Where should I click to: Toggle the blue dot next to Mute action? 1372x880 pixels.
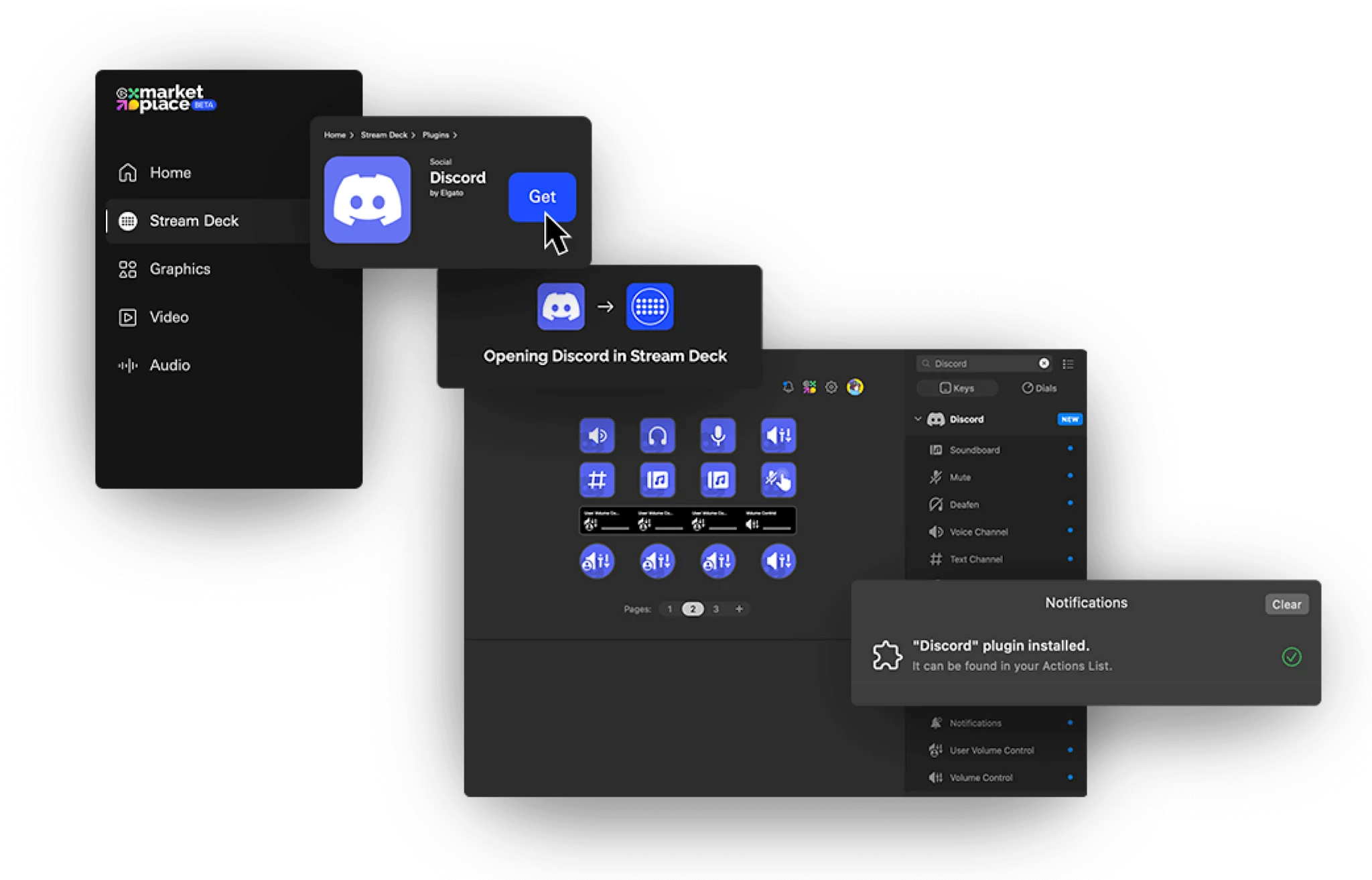1072,476
